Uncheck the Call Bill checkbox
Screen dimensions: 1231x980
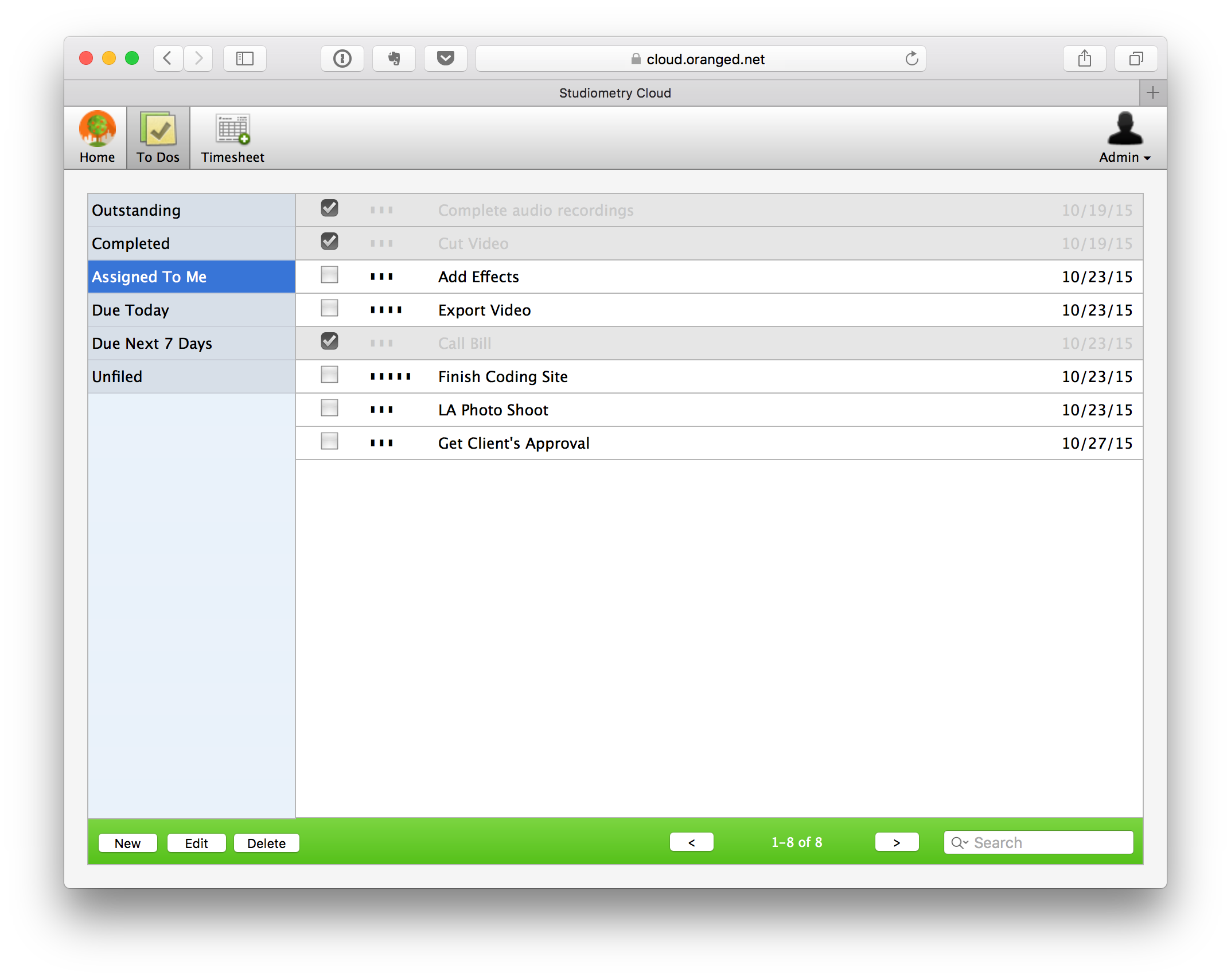(329, 341)
